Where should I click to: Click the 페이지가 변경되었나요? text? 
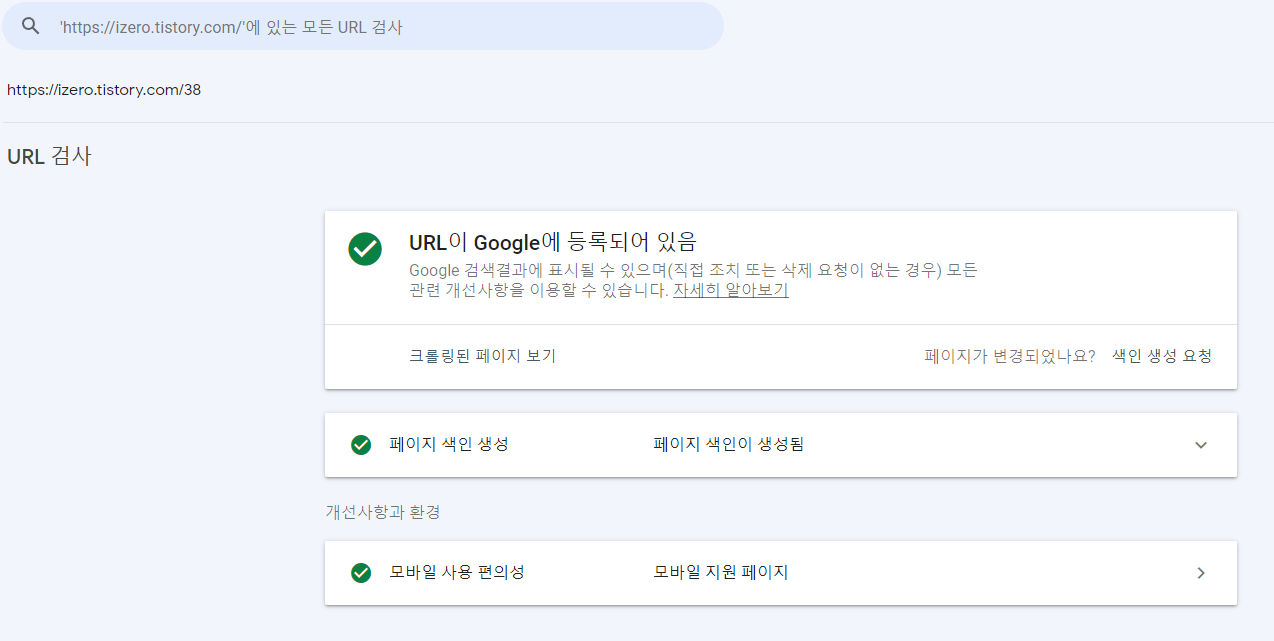(1010, 356)
